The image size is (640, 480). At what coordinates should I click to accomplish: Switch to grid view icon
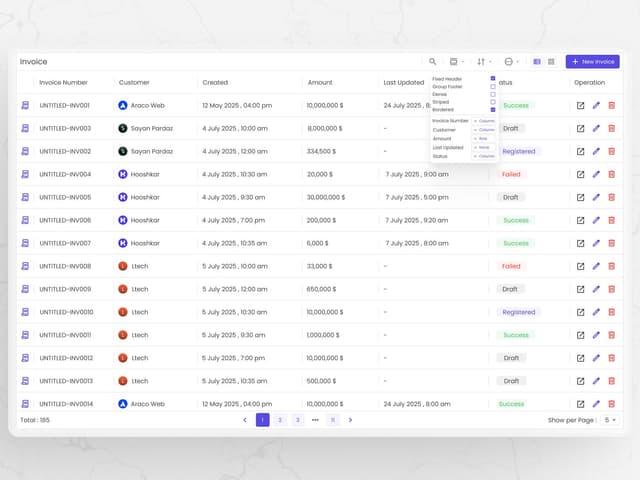(551, 62)
